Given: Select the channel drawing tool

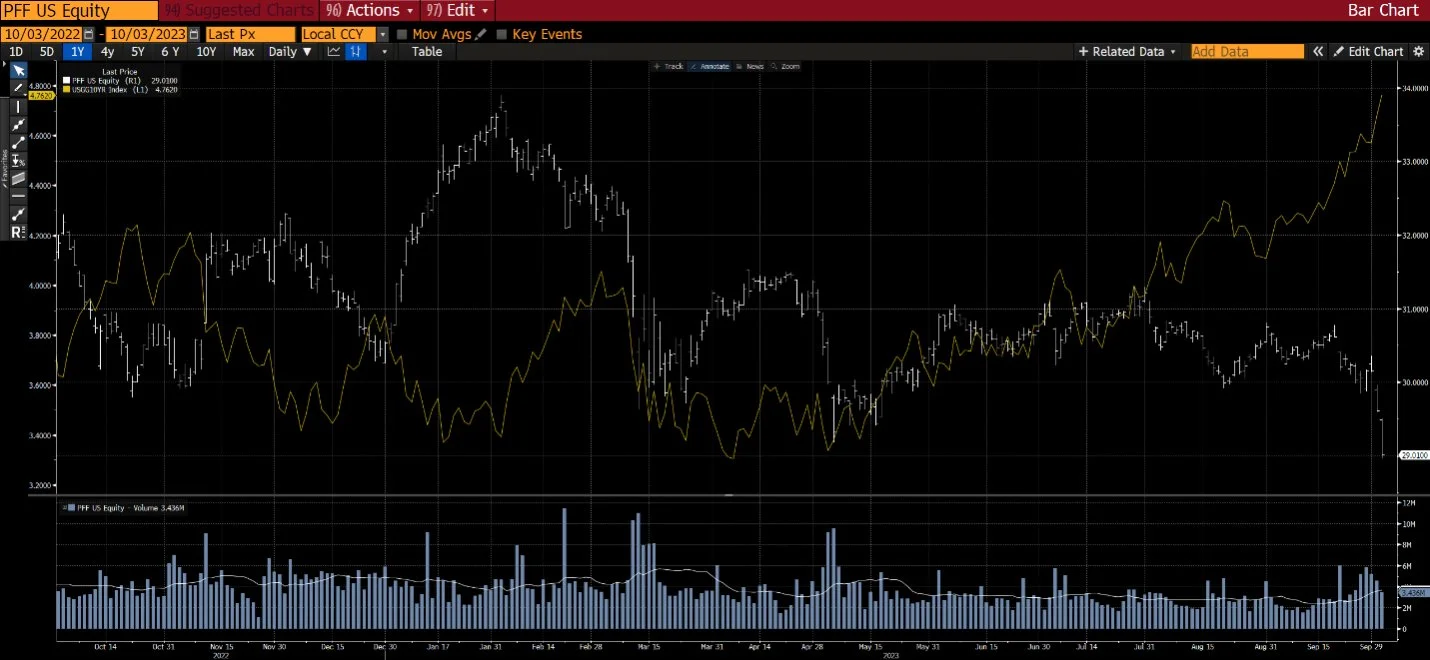Looking at the screenshot, I should coord(17,178).
